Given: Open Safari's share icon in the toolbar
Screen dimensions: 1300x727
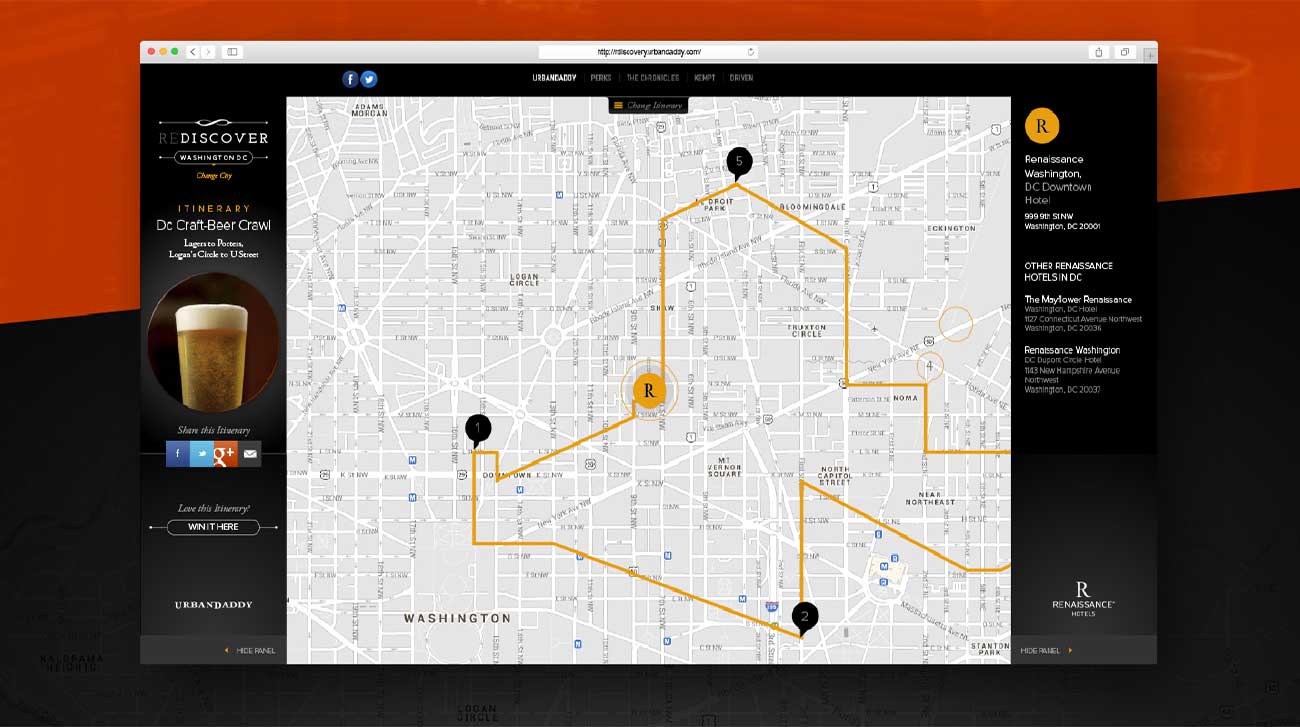Looking at the screenshot, I should pos(1099,52).
